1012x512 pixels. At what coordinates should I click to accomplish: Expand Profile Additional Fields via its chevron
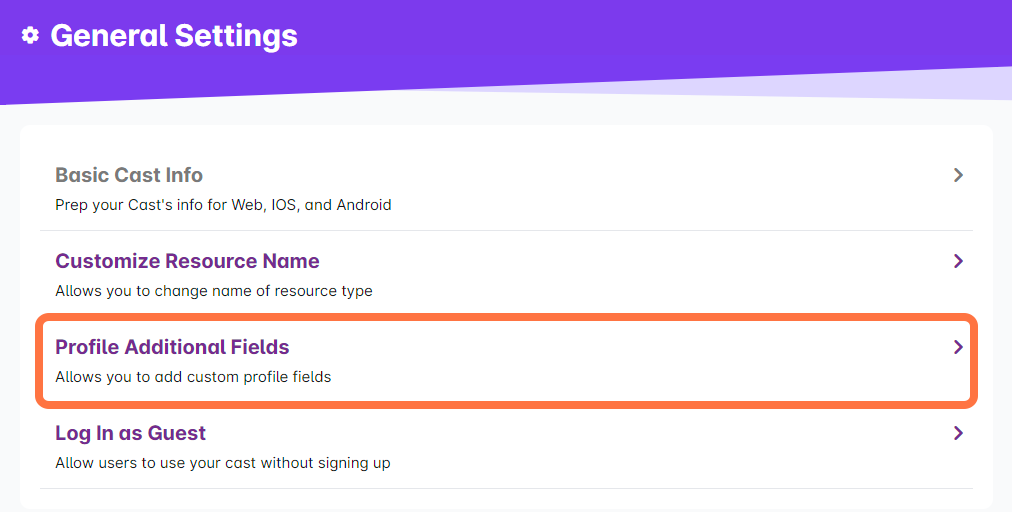point(958,347)
